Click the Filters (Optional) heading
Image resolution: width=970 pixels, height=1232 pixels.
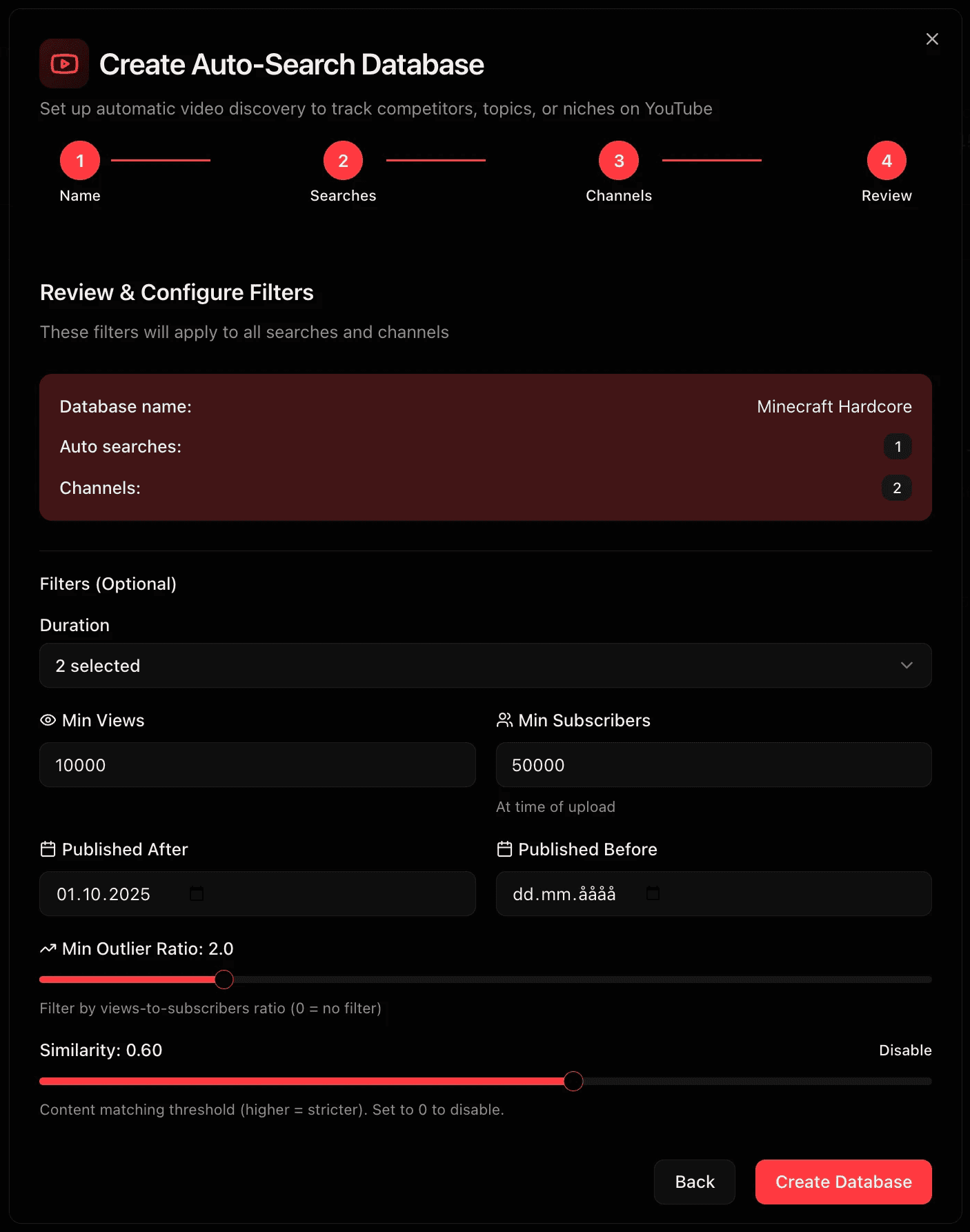coord(108,584)
